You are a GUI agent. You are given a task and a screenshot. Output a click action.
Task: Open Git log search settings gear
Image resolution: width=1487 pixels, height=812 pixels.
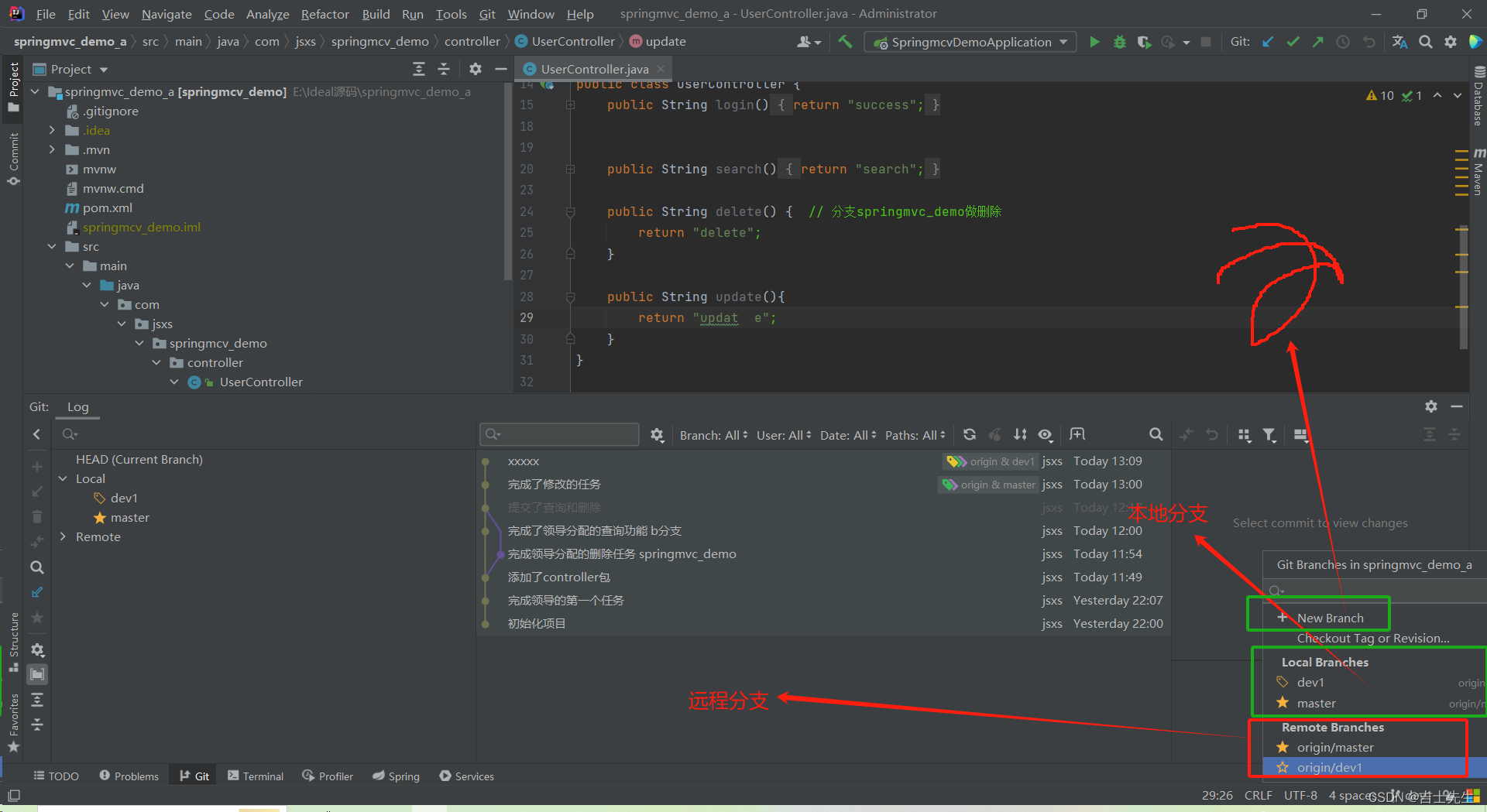[x=657, y=434]
